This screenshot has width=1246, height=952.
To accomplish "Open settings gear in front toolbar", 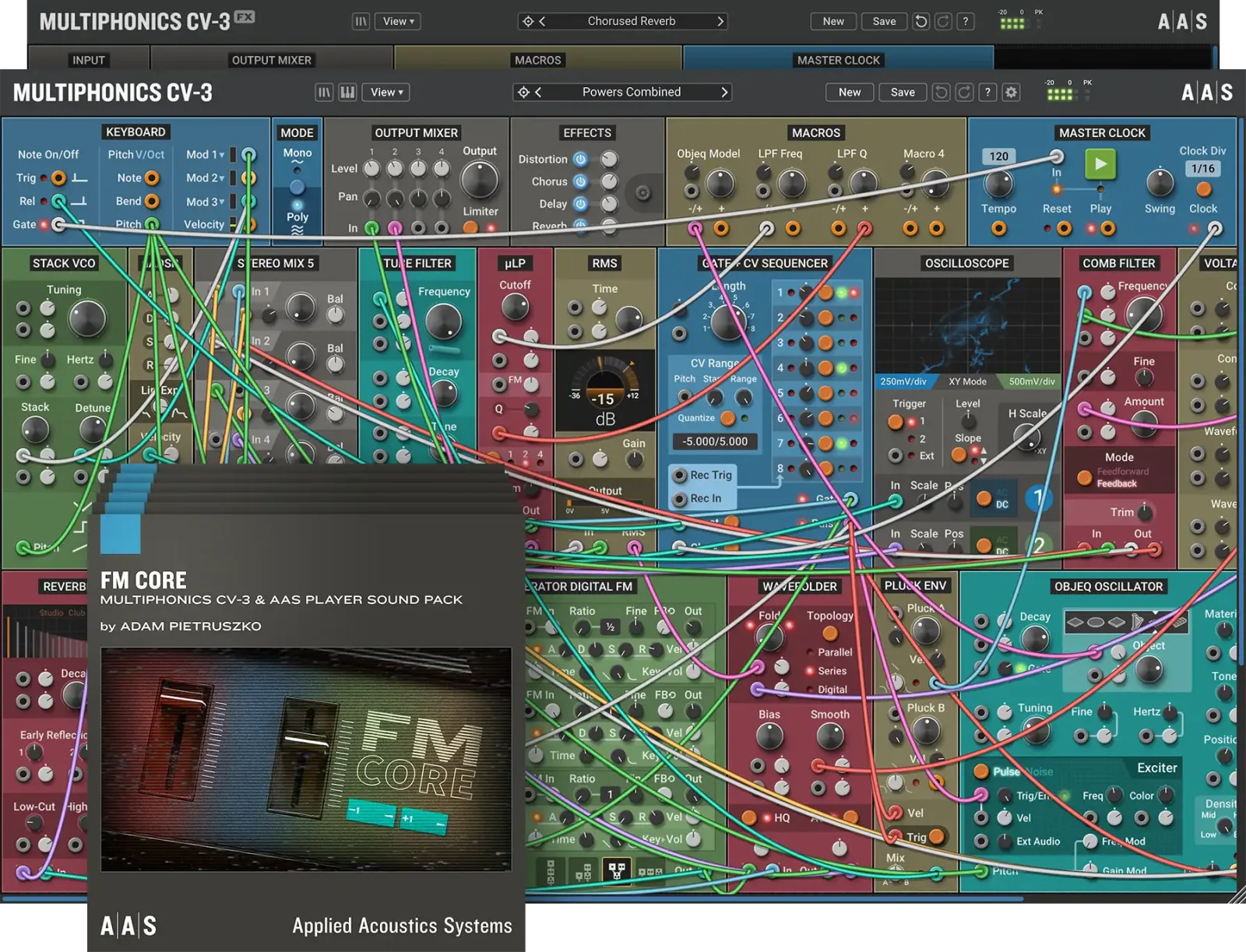I will tap(1011, 93).
